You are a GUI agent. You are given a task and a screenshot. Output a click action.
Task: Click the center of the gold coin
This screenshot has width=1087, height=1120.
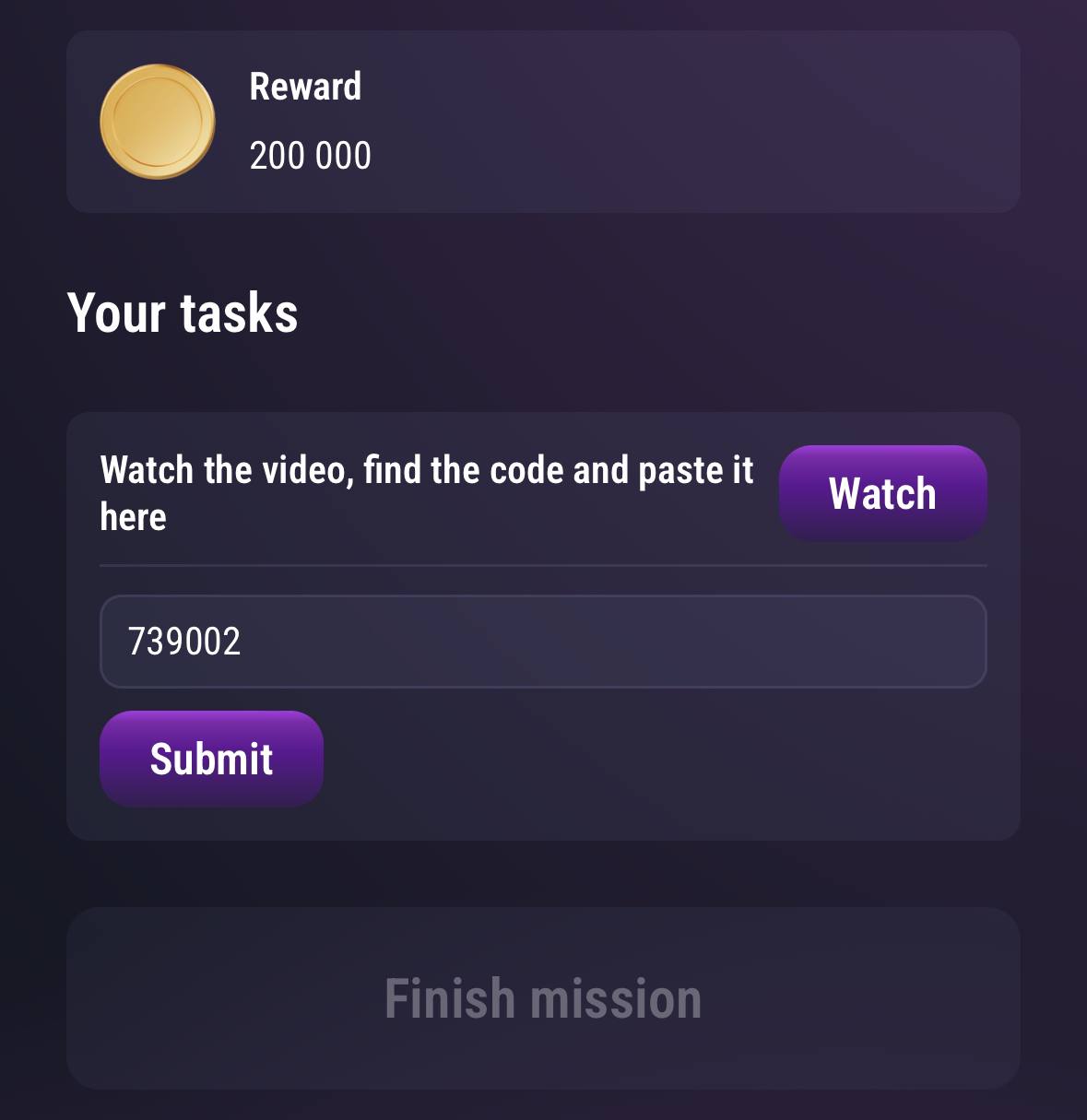158,122
